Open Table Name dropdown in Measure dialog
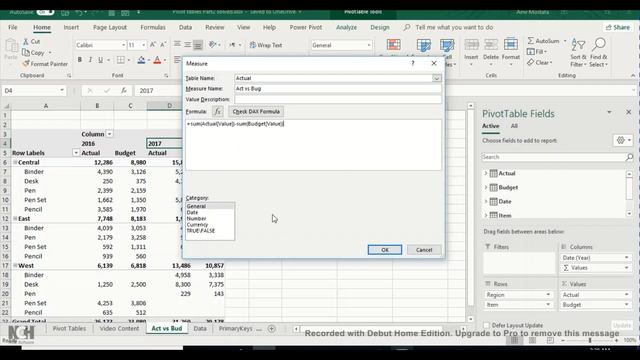 [x=436, y=78]
